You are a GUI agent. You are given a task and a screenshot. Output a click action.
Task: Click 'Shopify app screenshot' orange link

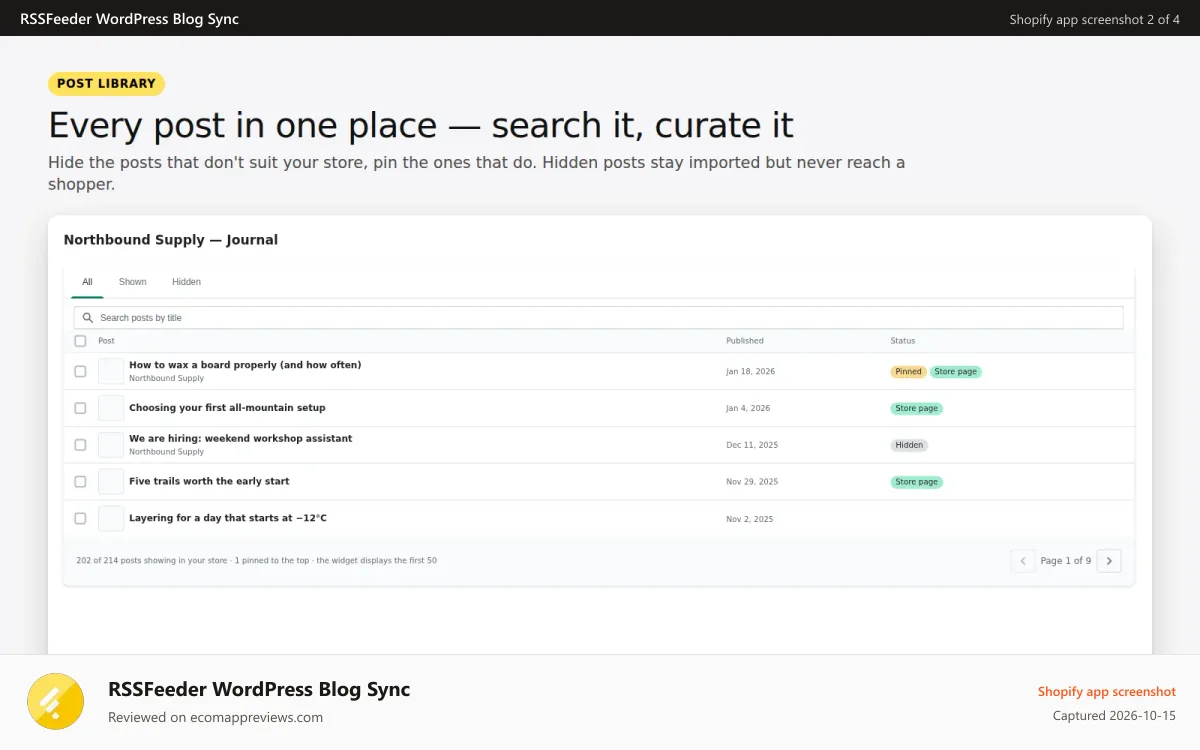coord(1107,692)
